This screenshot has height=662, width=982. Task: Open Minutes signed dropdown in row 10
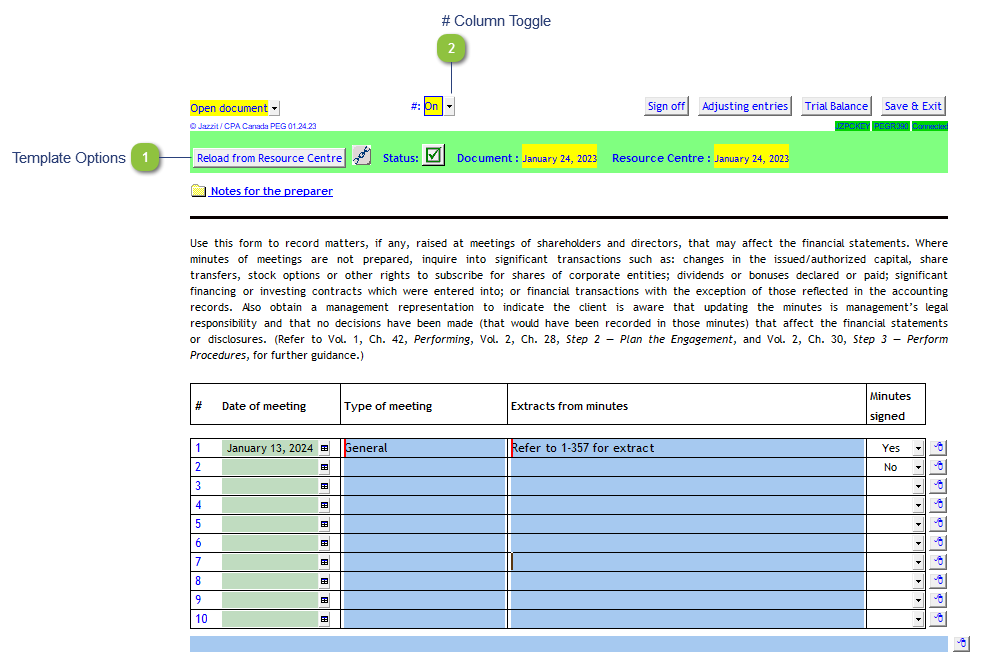(918, 619)
